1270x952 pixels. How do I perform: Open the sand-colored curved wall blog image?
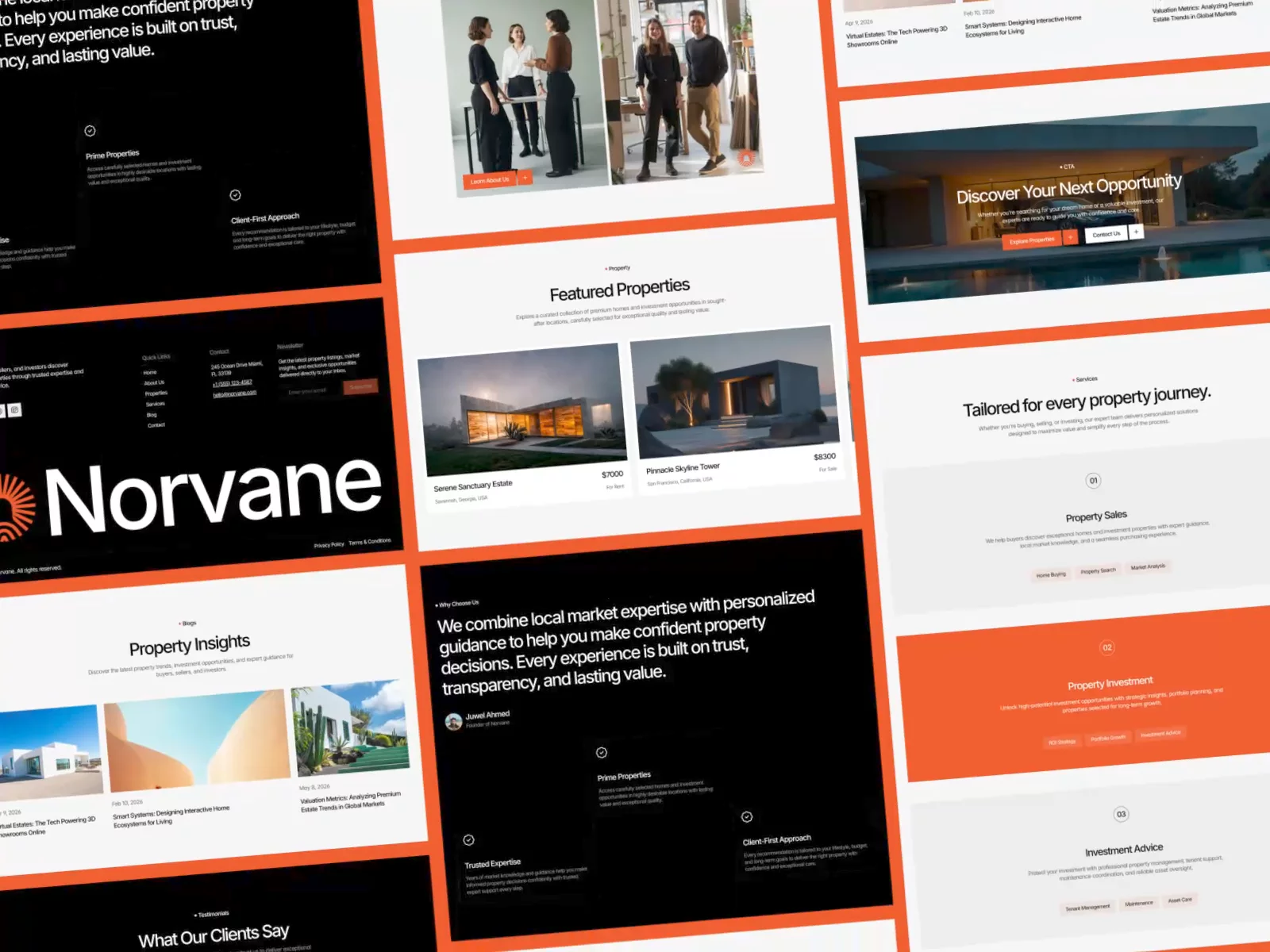tap(198, 743)
